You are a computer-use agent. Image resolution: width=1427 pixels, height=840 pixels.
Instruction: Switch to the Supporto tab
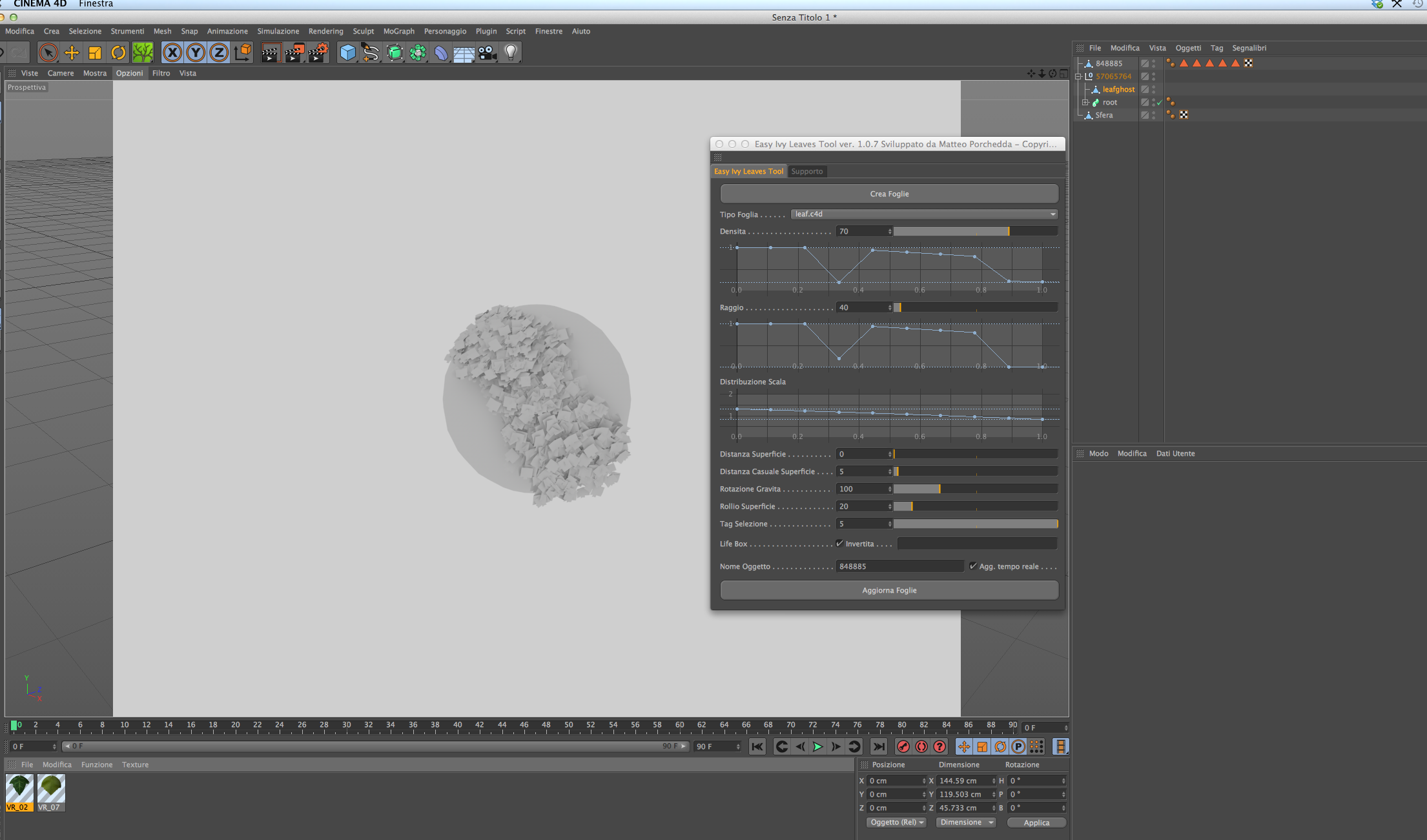[806, 171]
